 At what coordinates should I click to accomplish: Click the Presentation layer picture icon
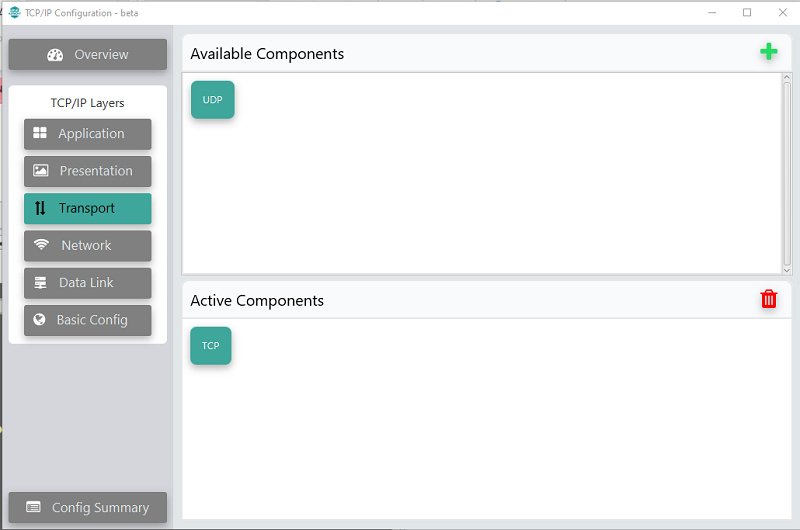41,170
